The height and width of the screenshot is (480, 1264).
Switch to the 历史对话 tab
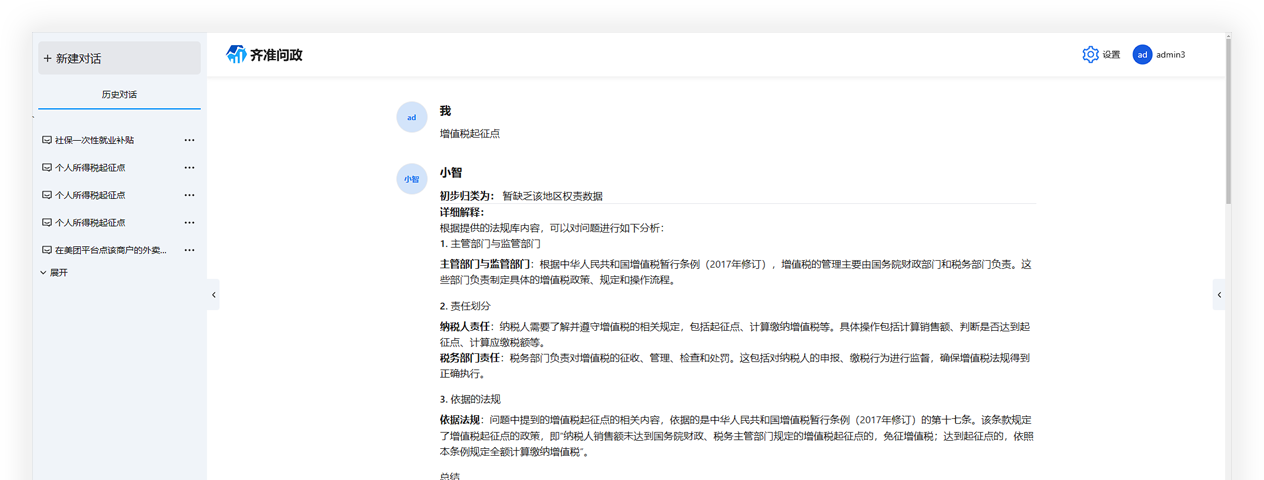click(x=119, y=94)
